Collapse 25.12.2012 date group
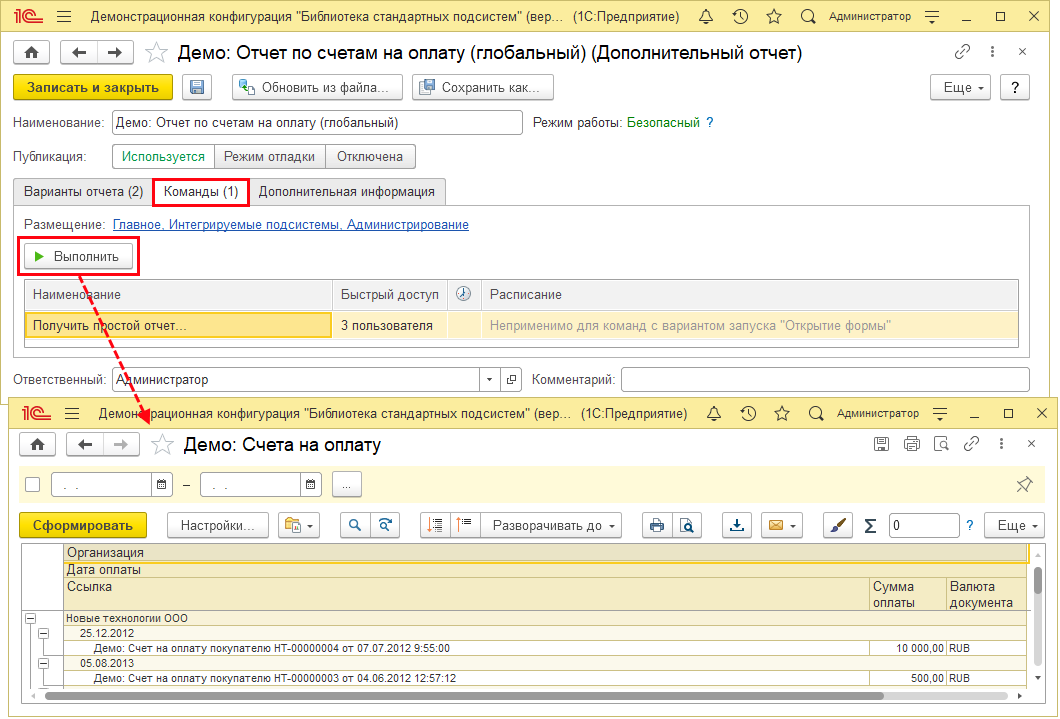1060x719 pixels. pyautogui.click(x=43, y=633)
